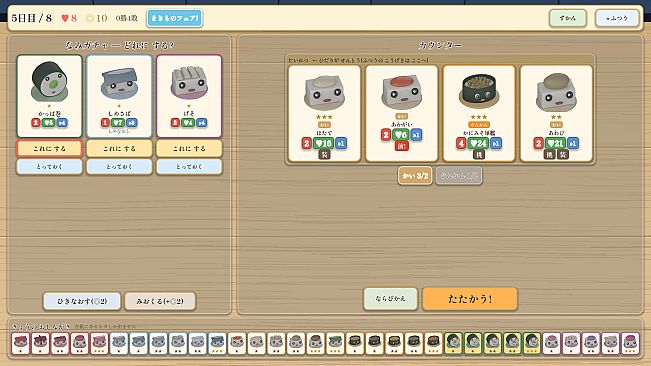This screenshot has width=651, height=366.
Task: Reserve げそ with its とっておく button
Action: tap(189, 166)
